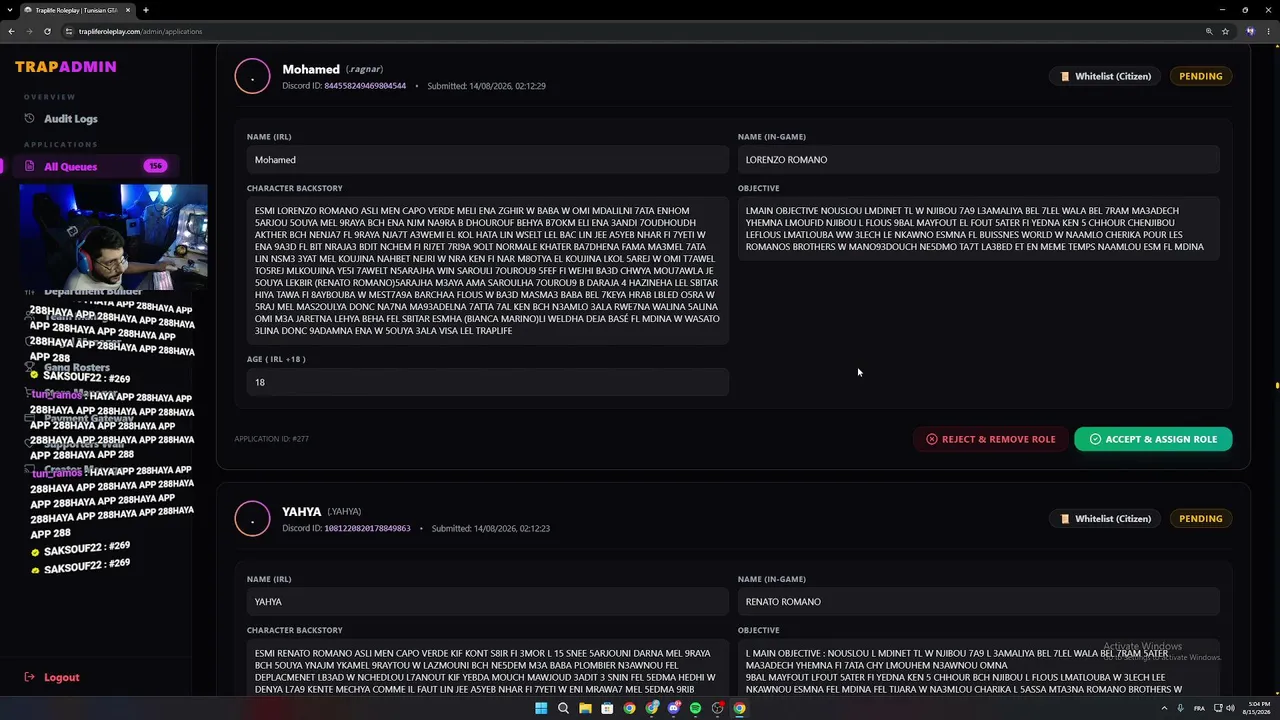The image size is (1280, 720).
Task: Open File Explorer from the taskbar
Action: pos(585,708)
